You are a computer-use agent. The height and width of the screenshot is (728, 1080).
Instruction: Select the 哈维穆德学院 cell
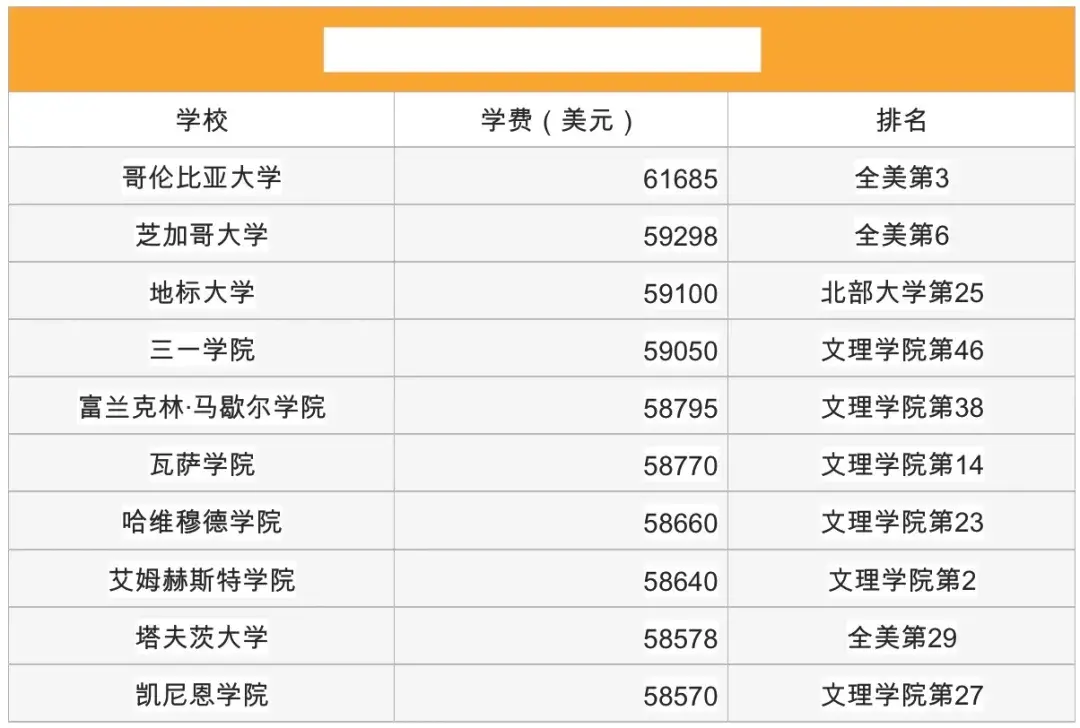(x=201, y=521)
